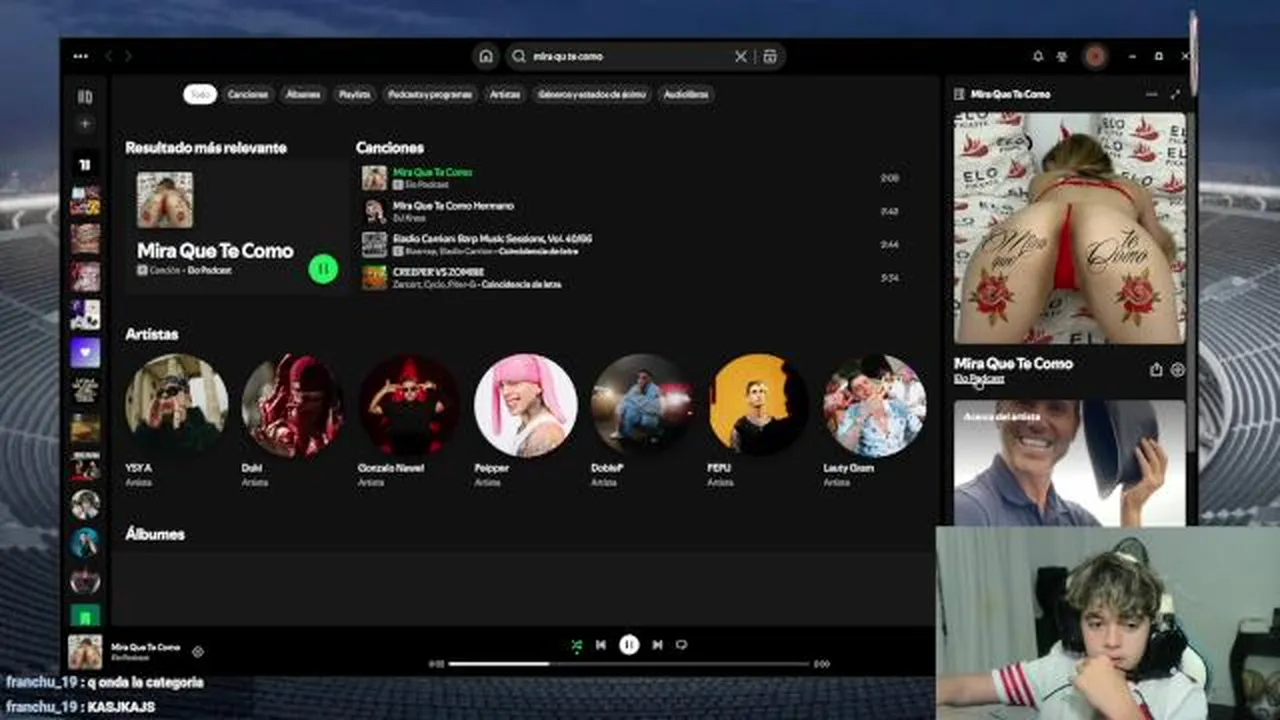Add current song to Liked Songs
Screen dimensions: 1280x720
click(x=198, y=652)
